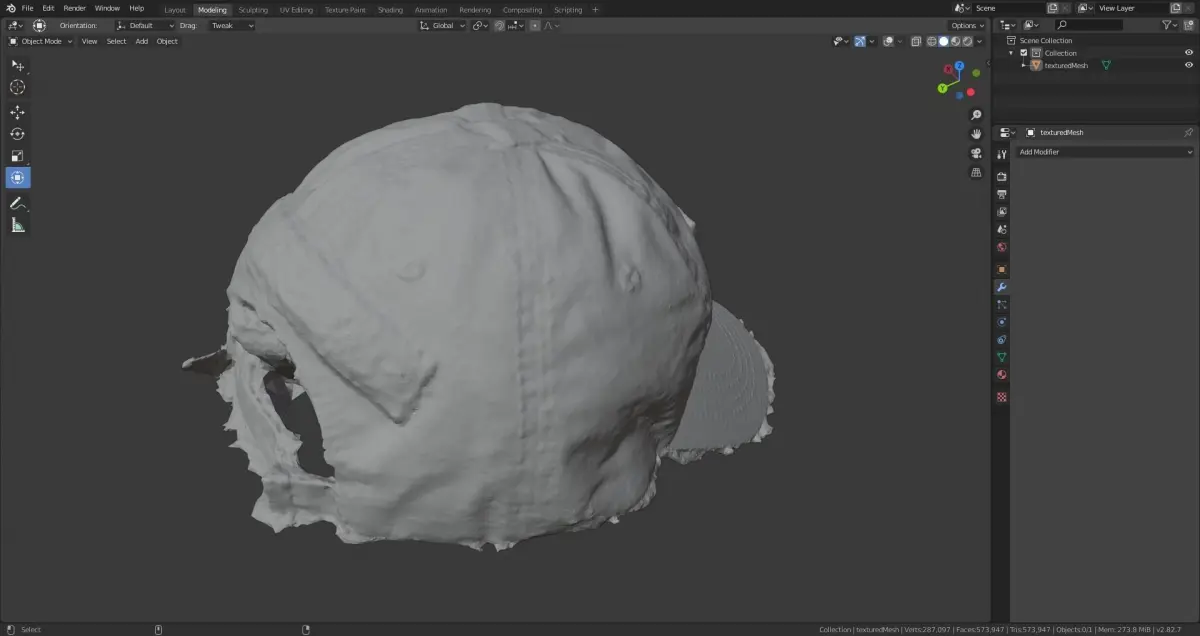
Task: Activate the Annotate pencil tool
Action: [17, 203]
